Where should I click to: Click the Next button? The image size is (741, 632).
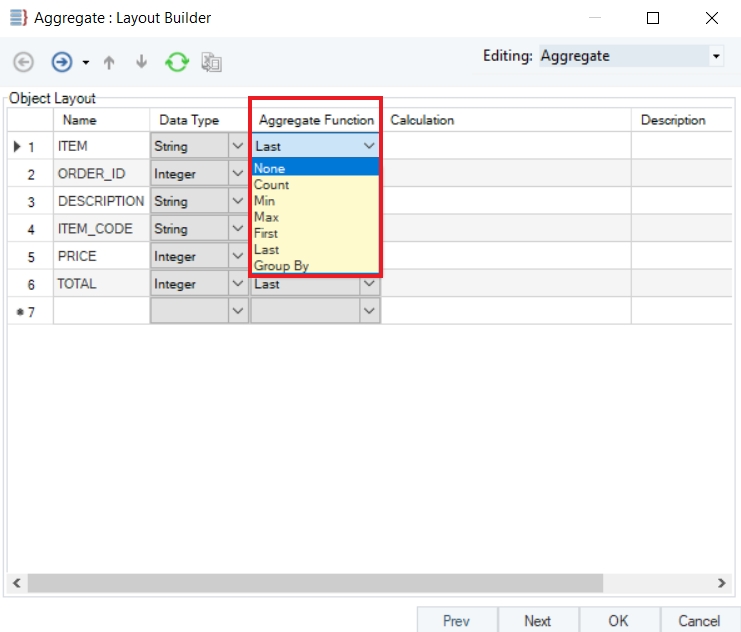point(537,621)
